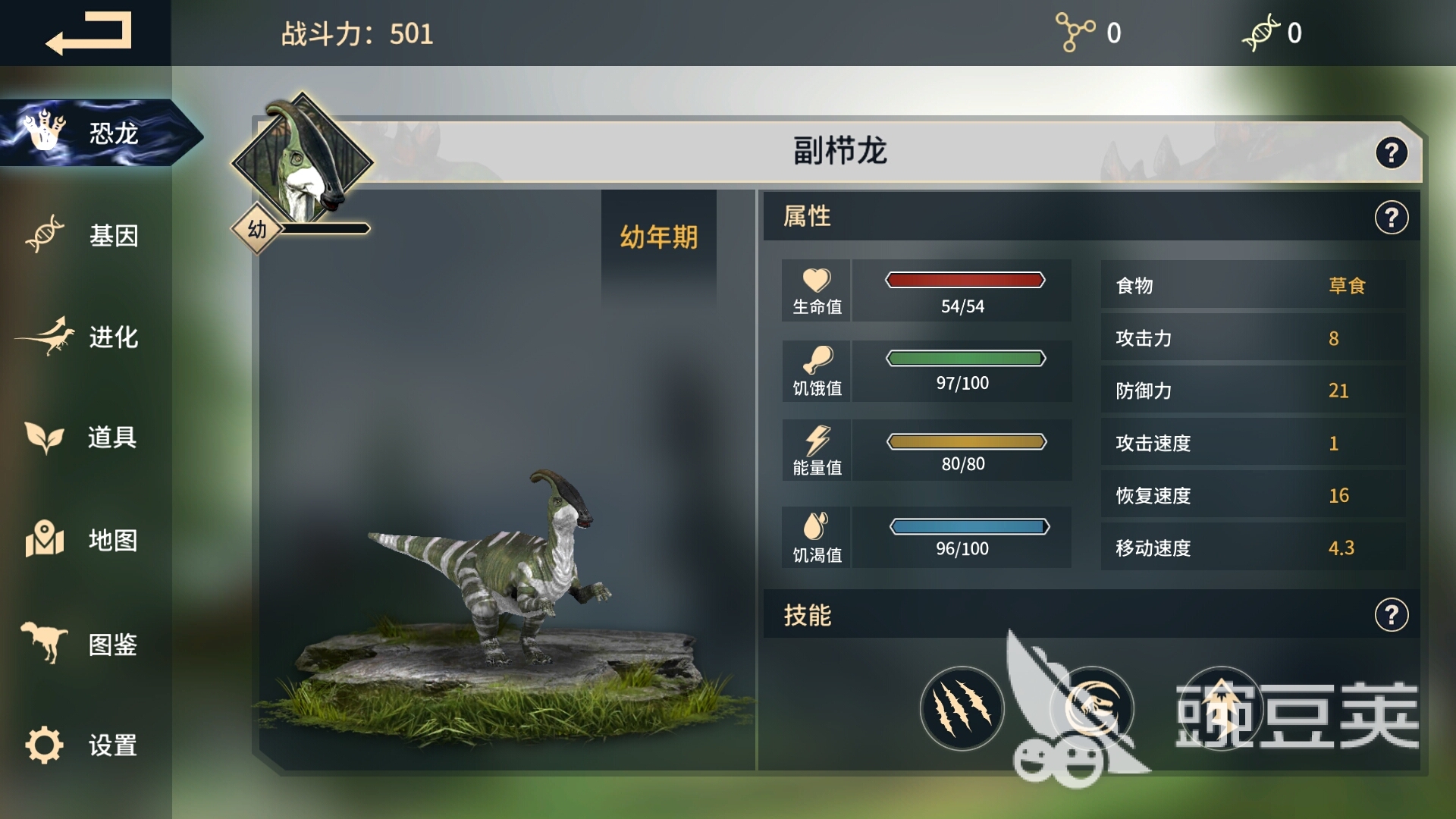Open the 图鉴 encyclopedia entry
Screen dimensions: 1456x819
tap(80, 644)
